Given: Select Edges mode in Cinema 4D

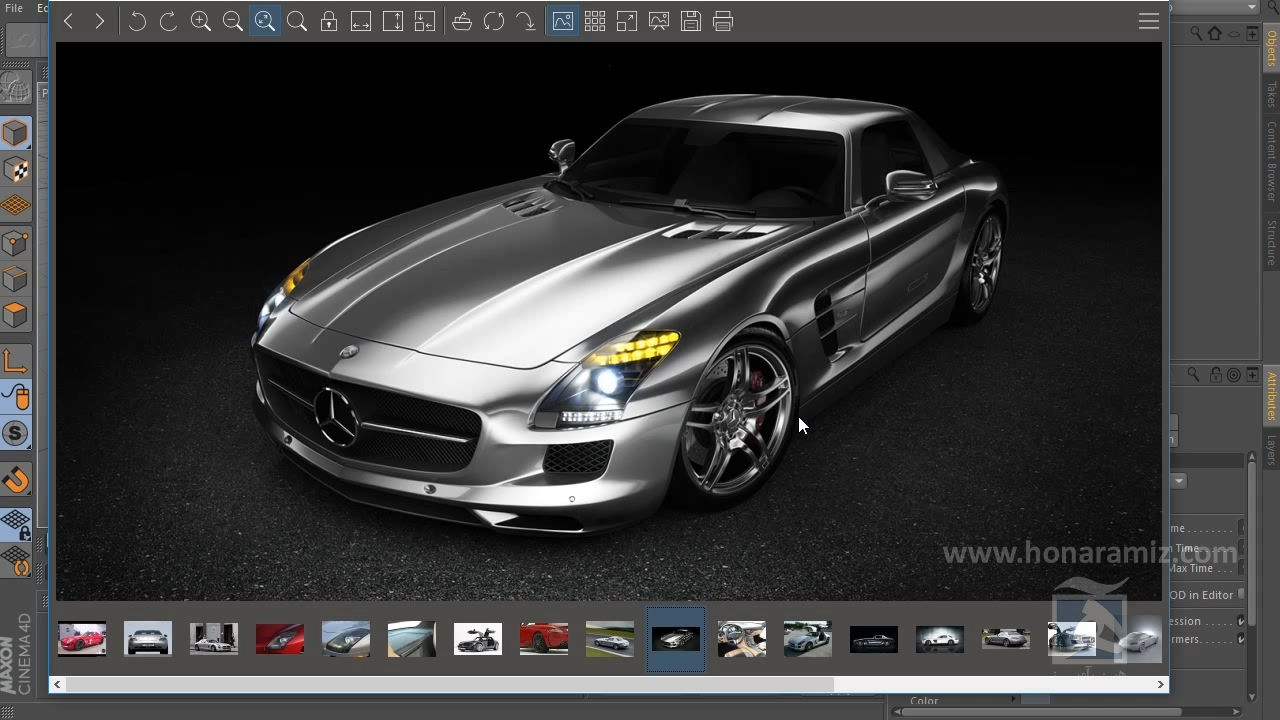Looking at the screenshot, I should (x=15, y=279).
